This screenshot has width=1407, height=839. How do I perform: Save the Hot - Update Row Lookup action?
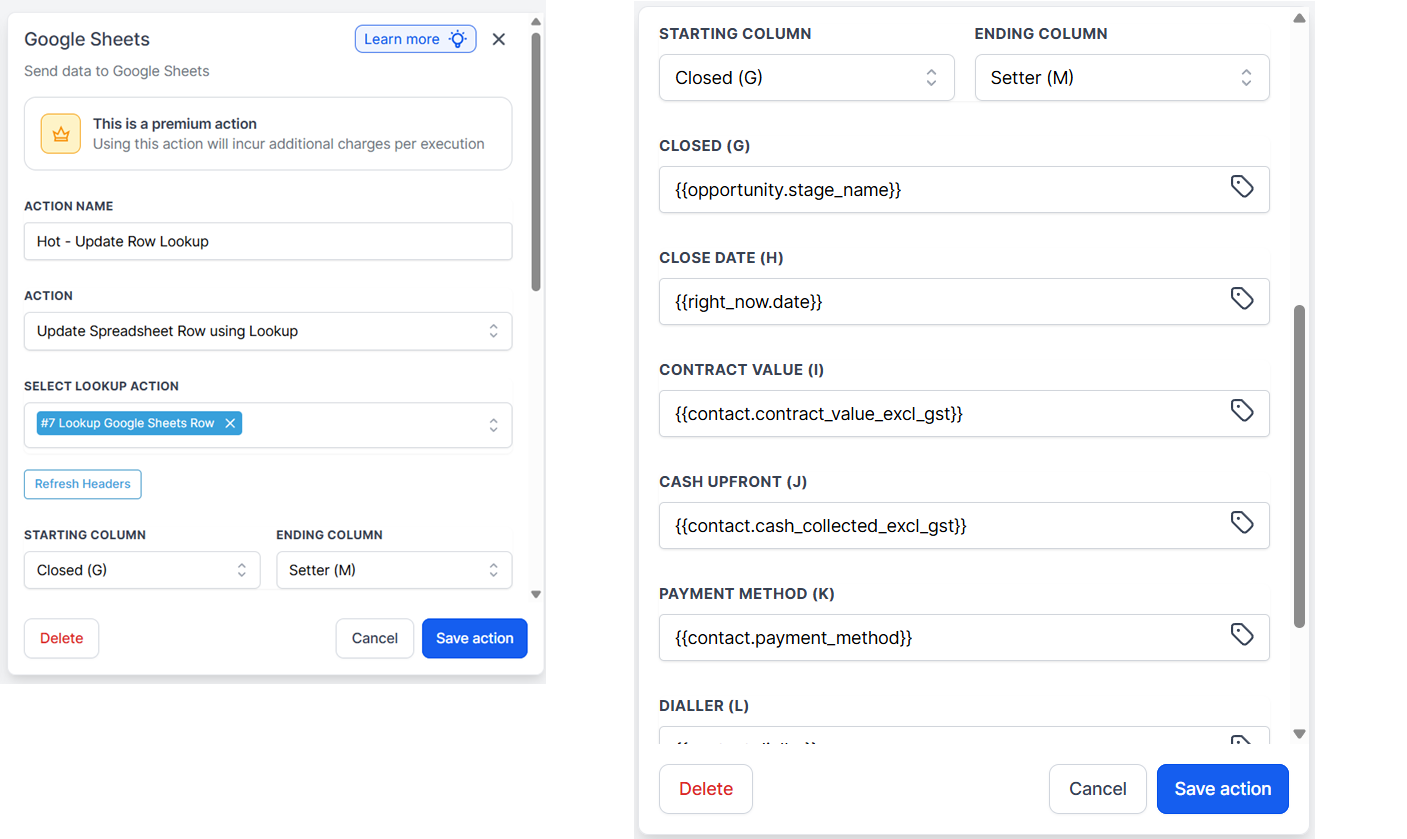pyautogui.click(x=474, y=638)
